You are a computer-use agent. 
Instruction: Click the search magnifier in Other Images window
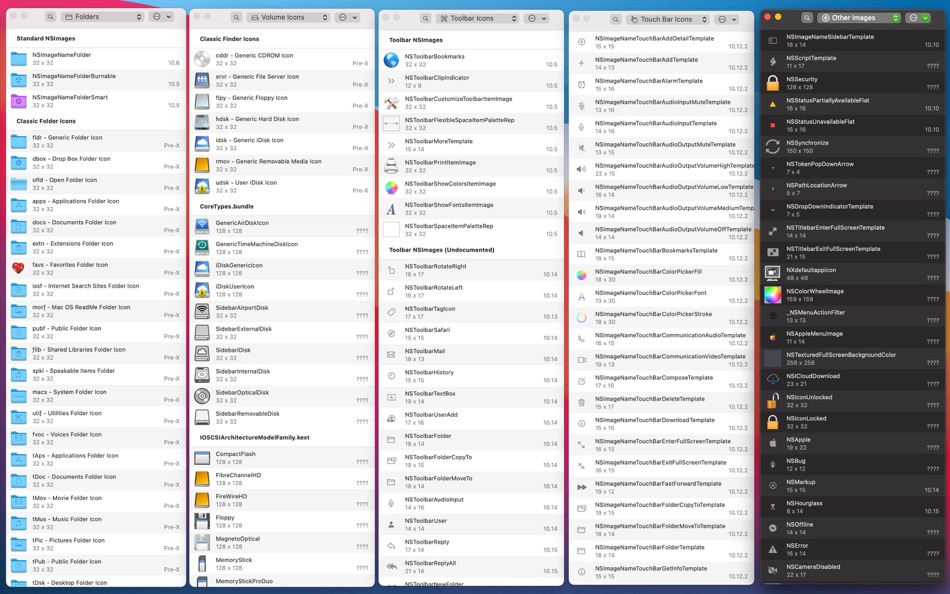click(x=807, y=18)
